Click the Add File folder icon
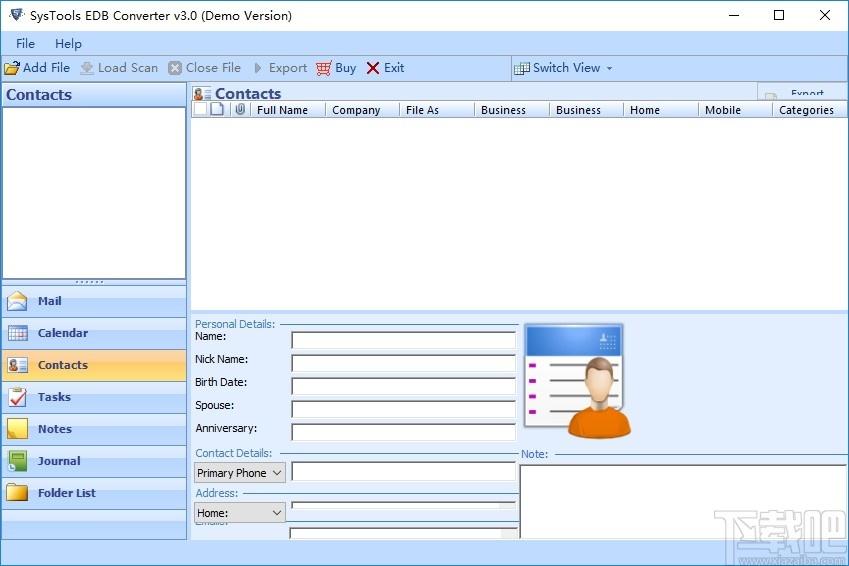 tap(12, 68)
